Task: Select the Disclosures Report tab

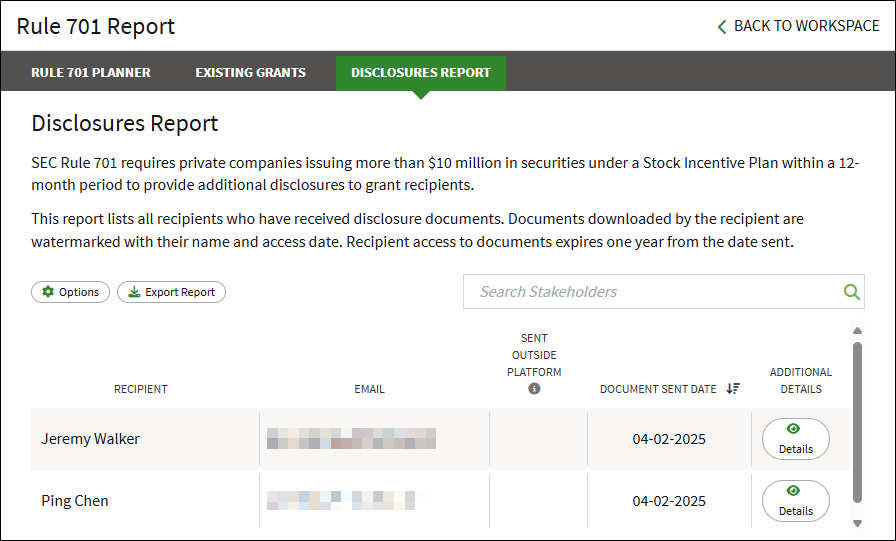Action: [x=420, y=72]
